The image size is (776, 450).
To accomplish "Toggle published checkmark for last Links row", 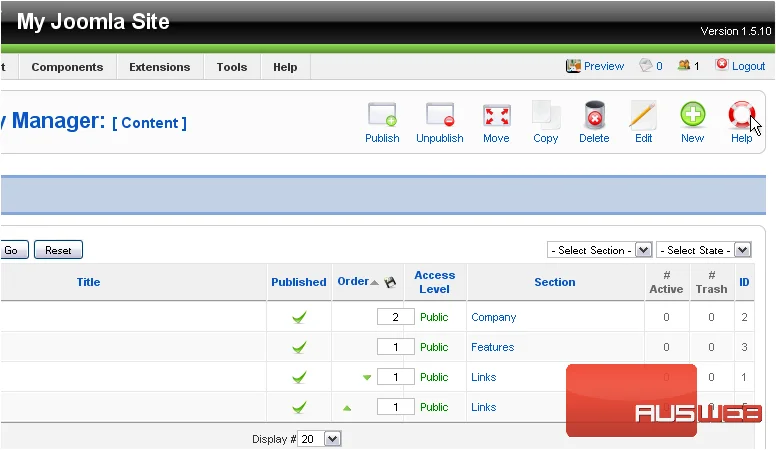I will click(x=299, y=407).
